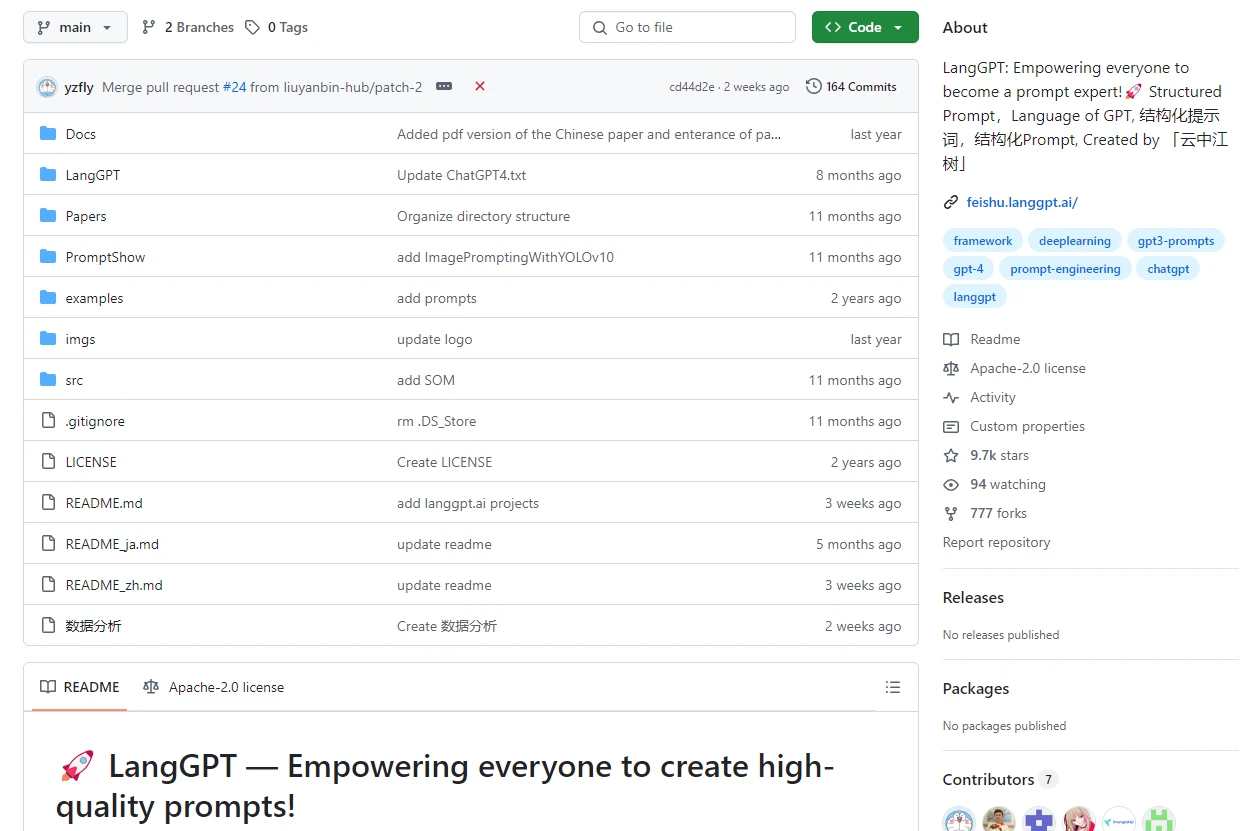View the 164 Commits history
This screenshot has height=831, width=1249.
(851, 87)
